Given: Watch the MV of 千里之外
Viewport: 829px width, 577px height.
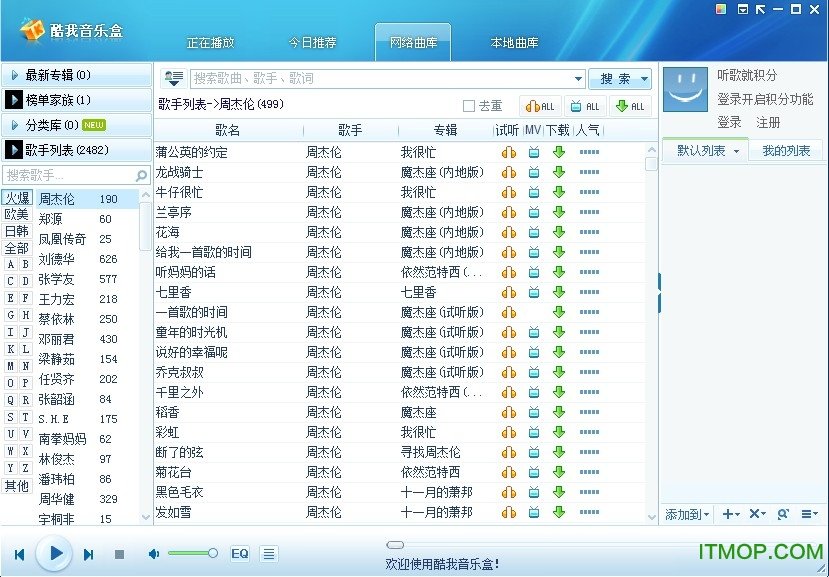Looking at the screenshot, I should pos(534,392).
